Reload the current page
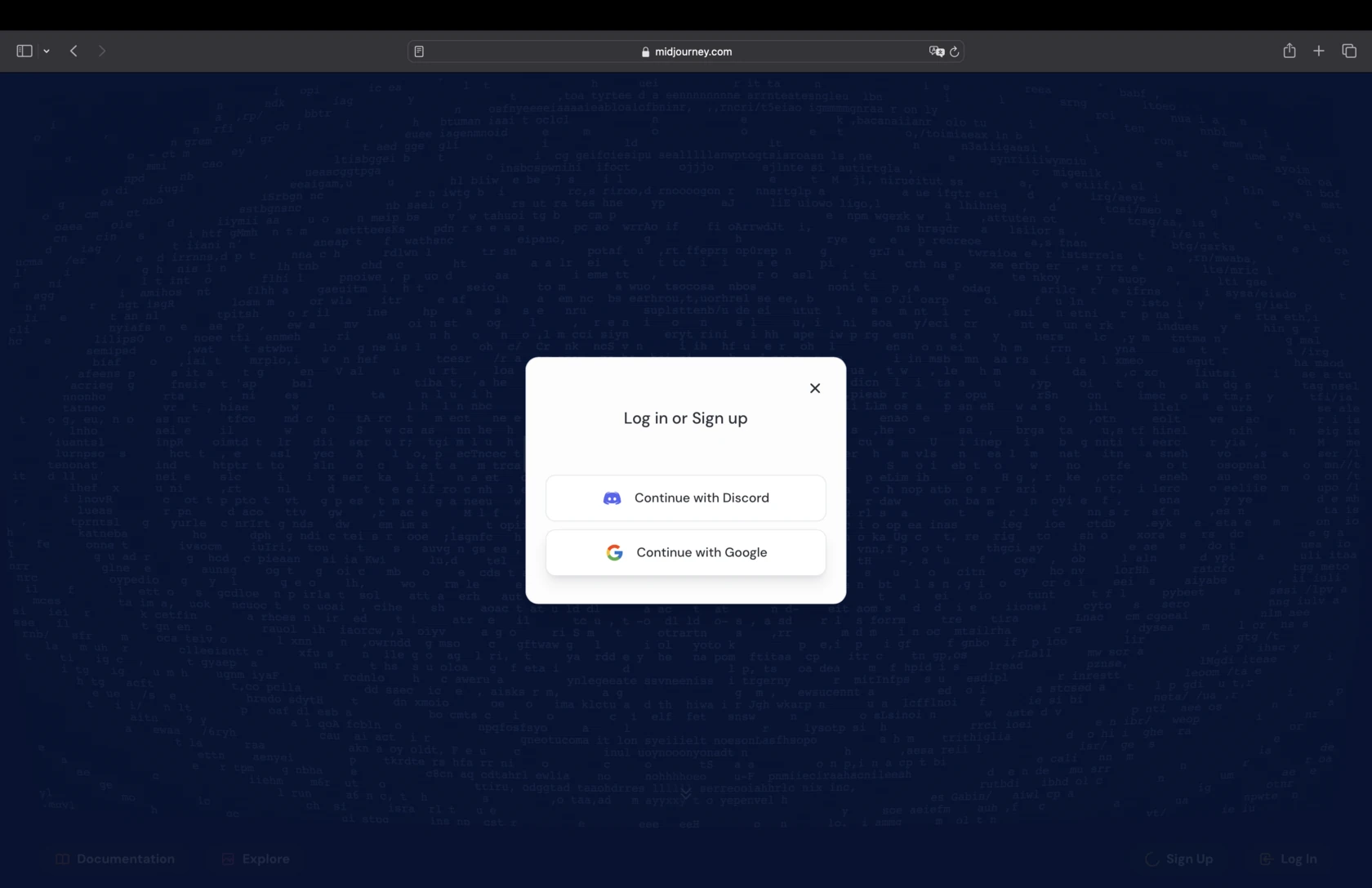1372x888 pixels. (954, 51)
